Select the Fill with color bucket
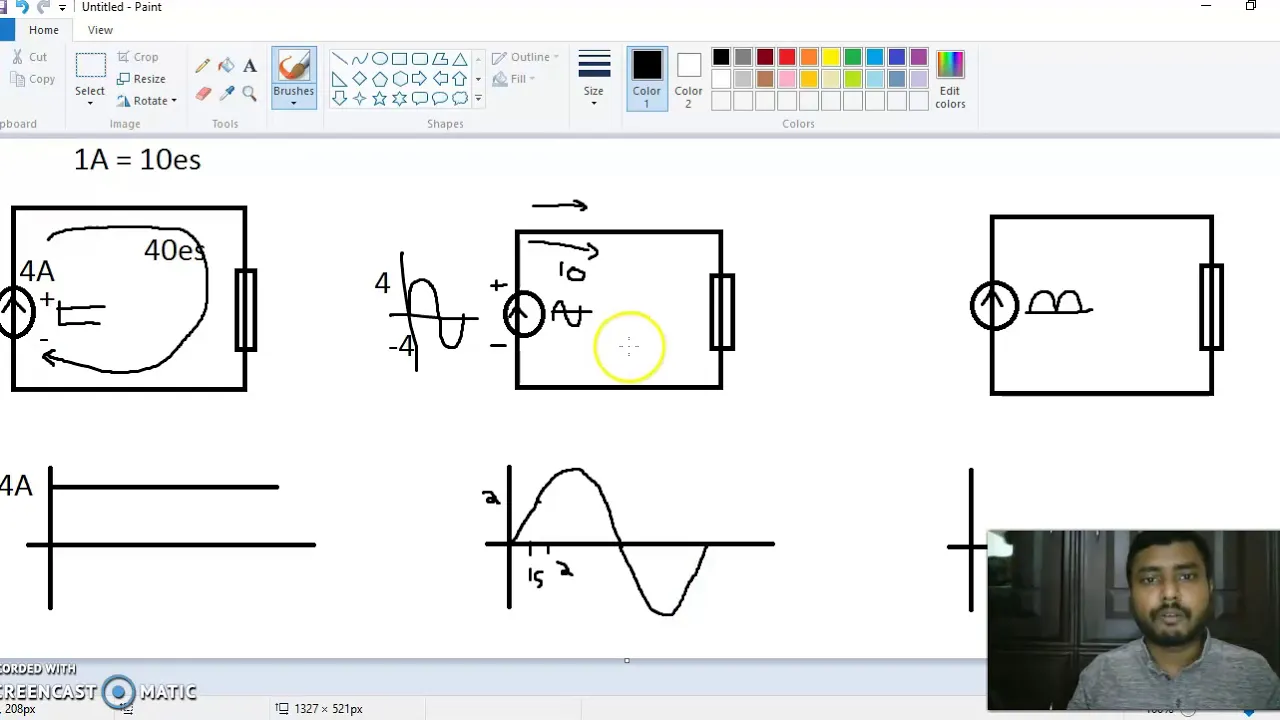The image size is (1280, 720). click(226, 66)
